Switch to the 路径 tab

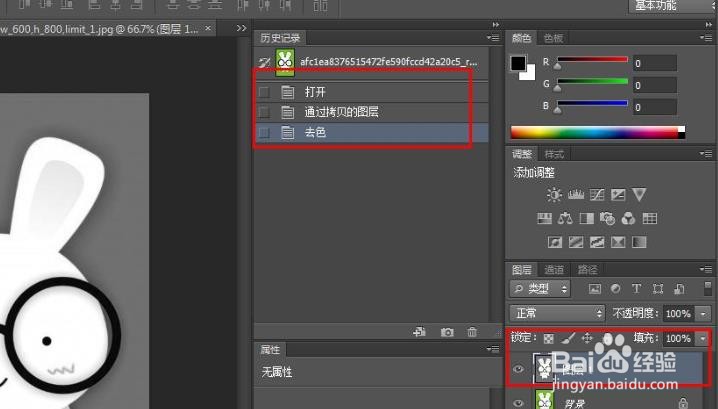[x=587, y=269]
